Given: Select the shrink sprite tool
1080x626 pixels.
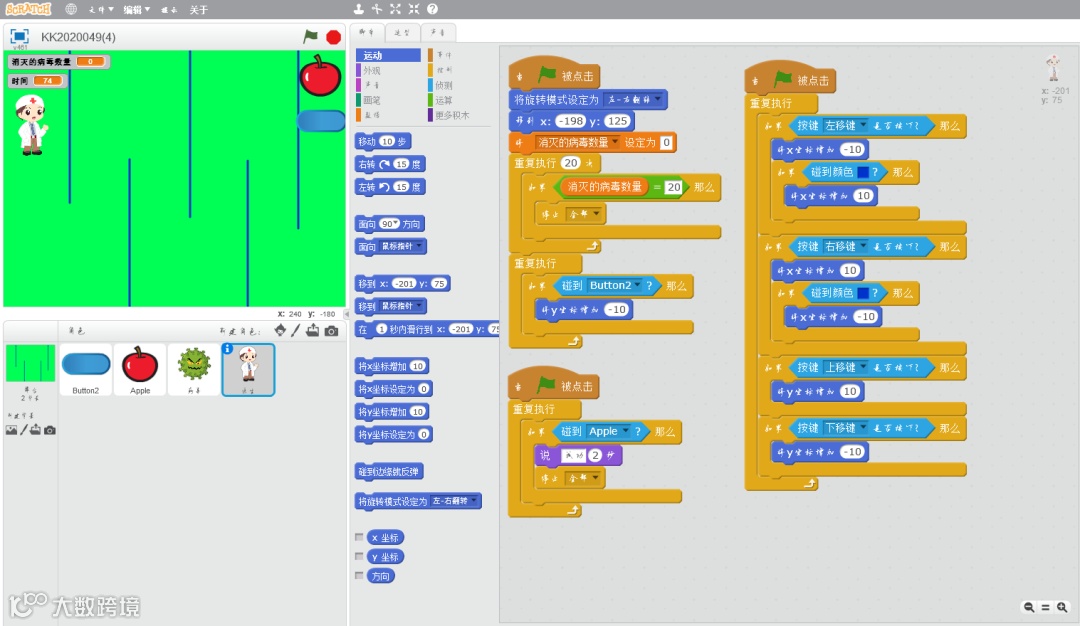Looking at the screenshot, I should (x=413, y=9).
